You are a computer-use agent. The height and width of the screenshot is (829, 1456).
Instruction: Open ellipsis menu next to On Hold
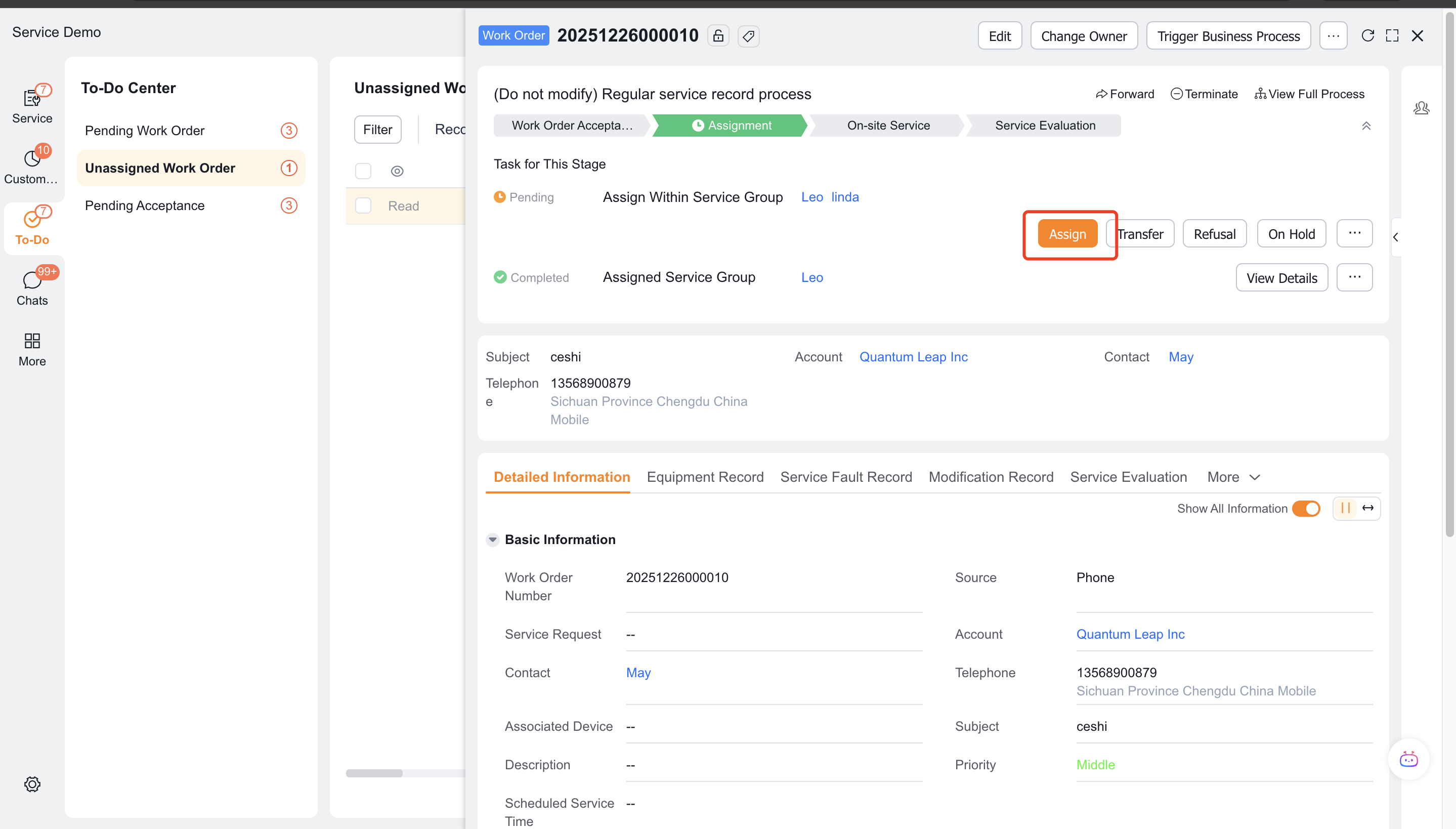[1354, 233]
